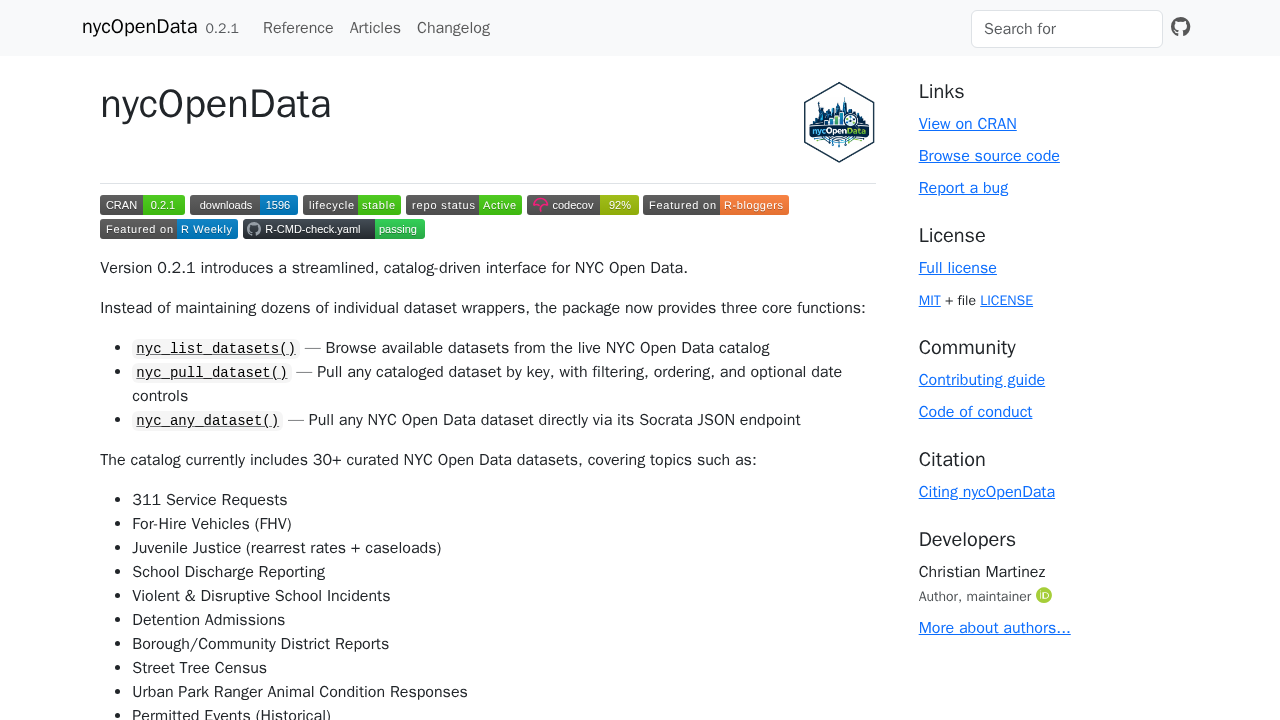Click 'Violent & Disruptive School Incidents' item
1280x720 pixels.
point(261,596)
